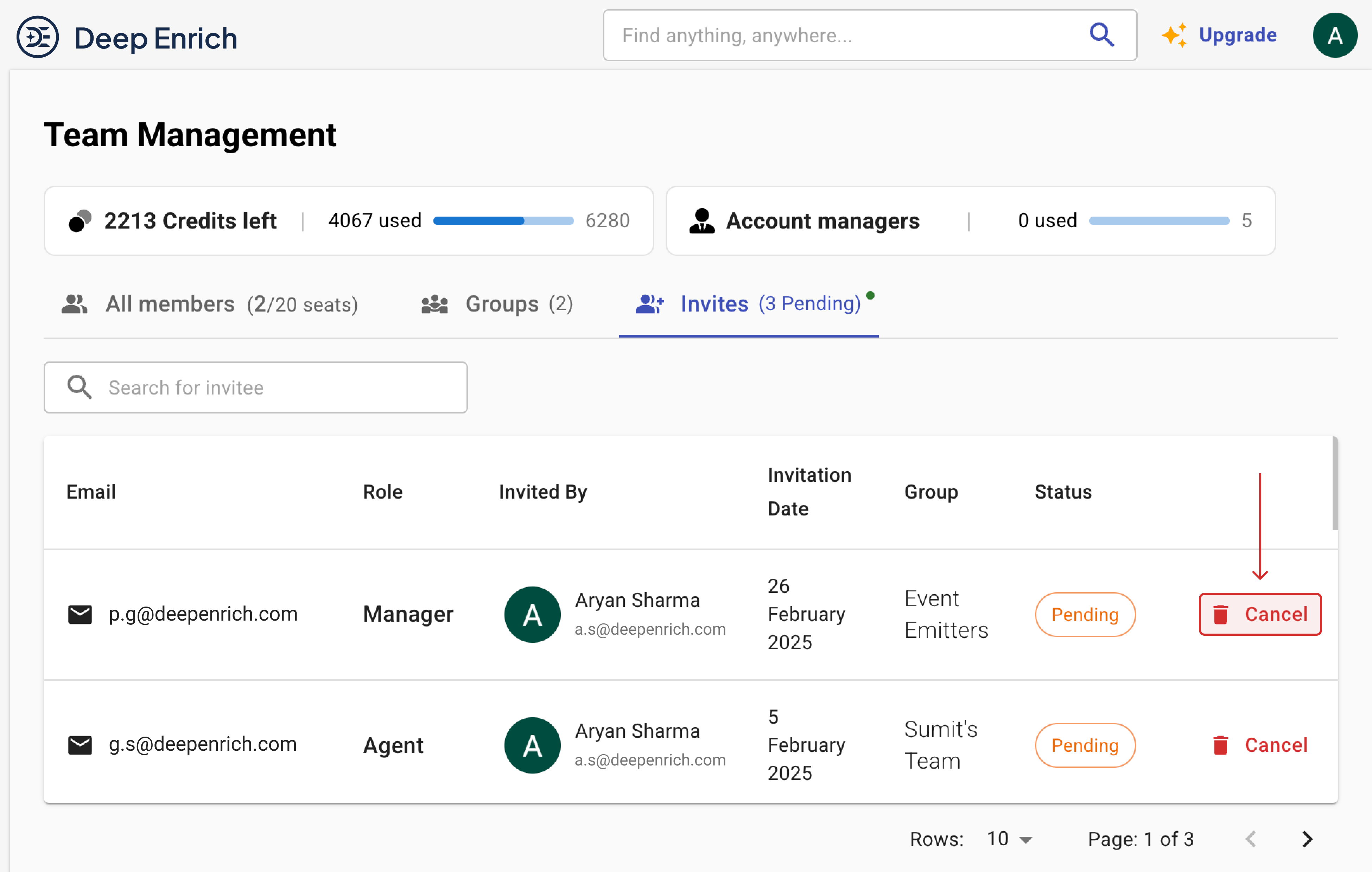Open the Groups tab
The image size is (1372, 872).
click(x=497, y=304)
